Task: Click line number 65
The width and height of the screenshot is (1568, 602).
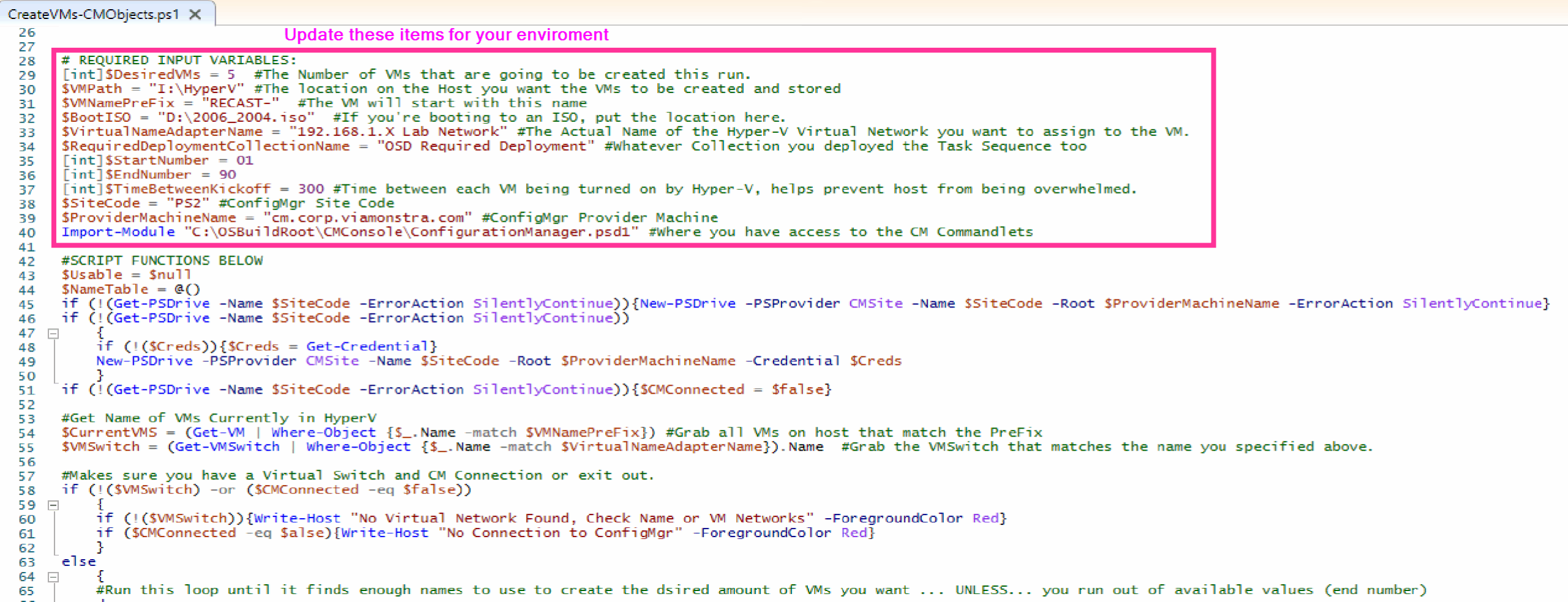Action: (27, 590)
